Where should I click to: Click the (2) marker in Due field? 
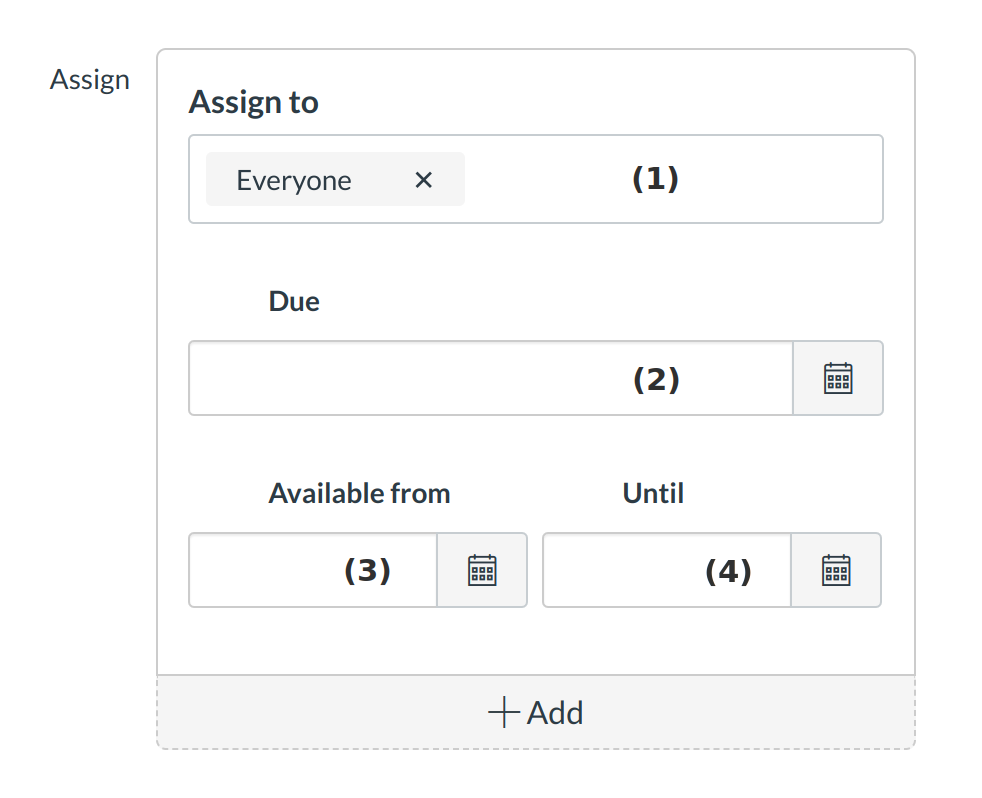656,379
